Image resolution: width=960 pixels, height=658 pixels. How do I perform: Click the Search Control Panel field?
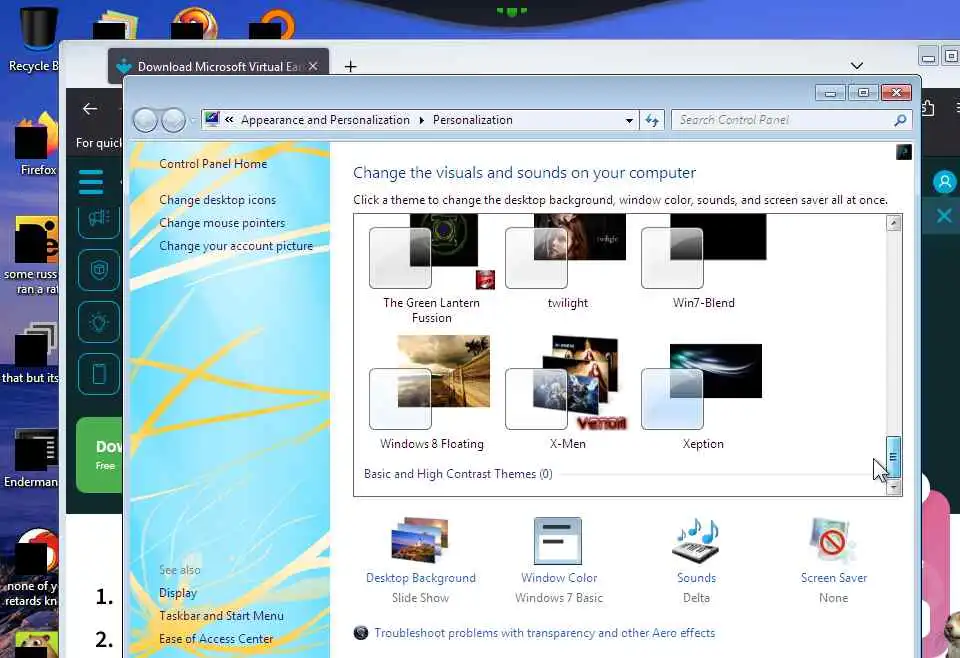coord(783,120)
